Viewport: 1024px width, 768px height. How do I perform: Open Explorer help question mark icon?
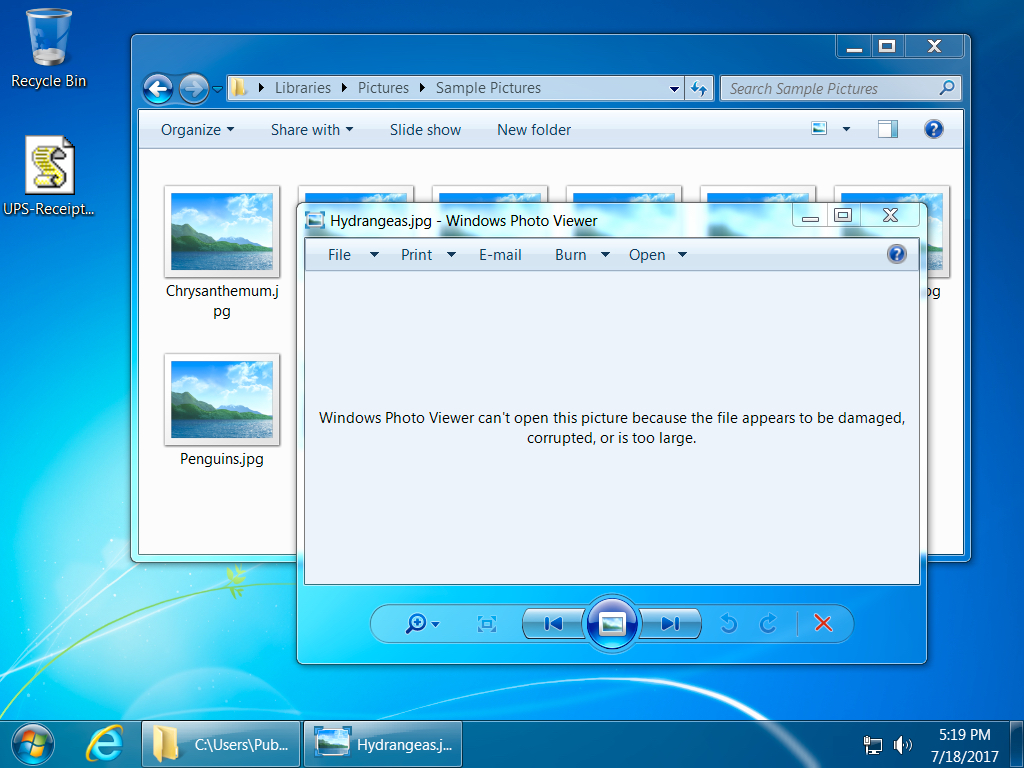[x=934, y=129]
